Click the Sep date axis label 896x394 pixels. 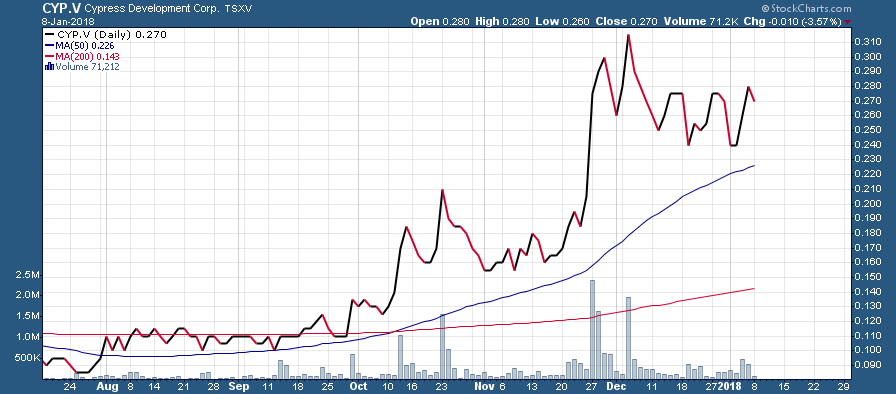coord(238,386)
